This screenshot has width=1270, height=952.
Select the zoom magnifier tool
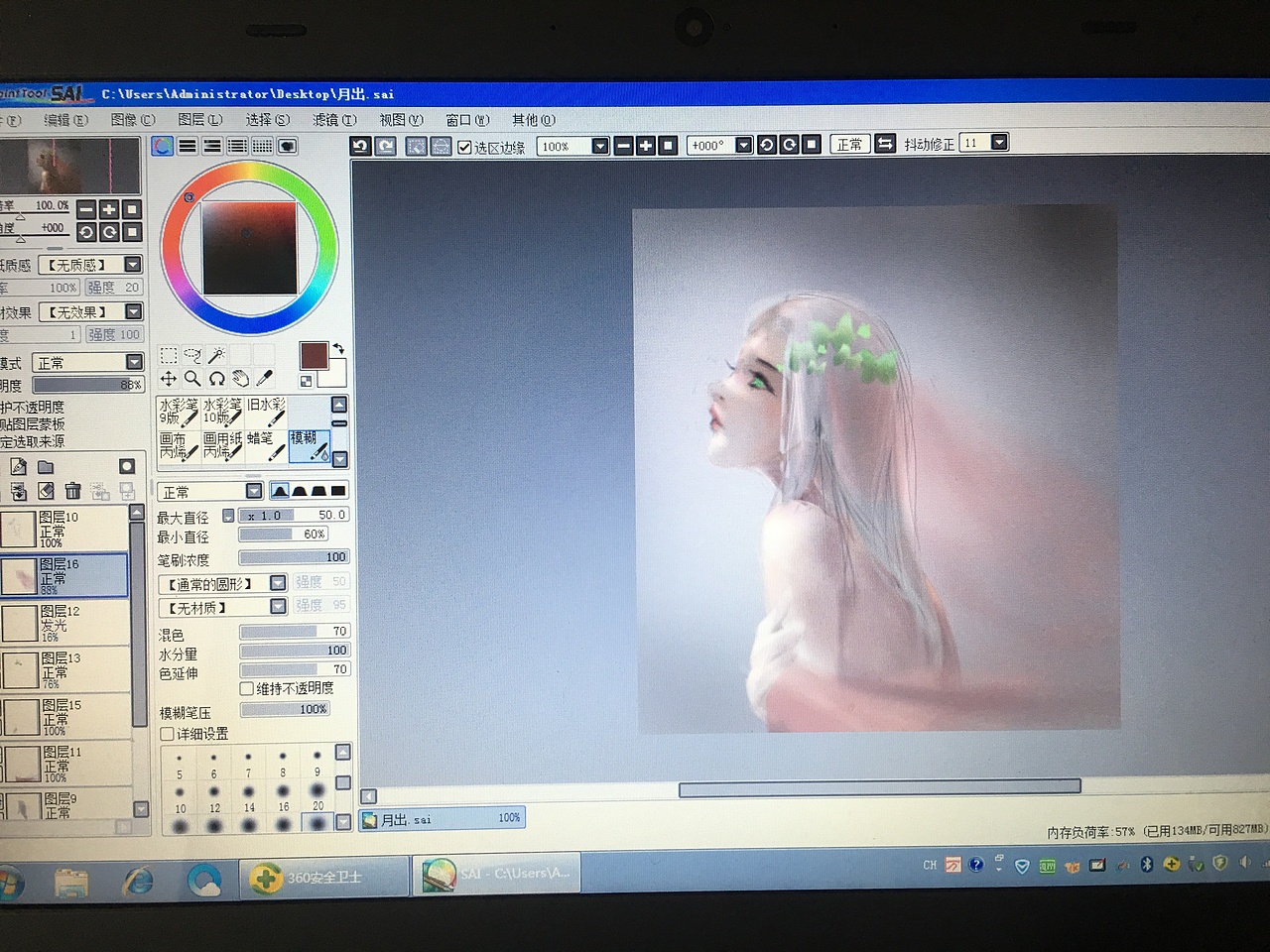[x=192, y=379]
